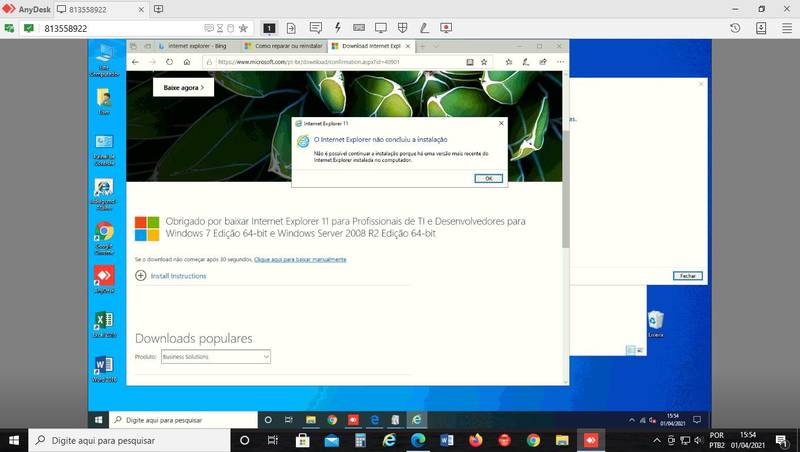Go to the remote browser home page
This screenshot has width=800, height=452.
pyautogui.click(x=187, y=62)
